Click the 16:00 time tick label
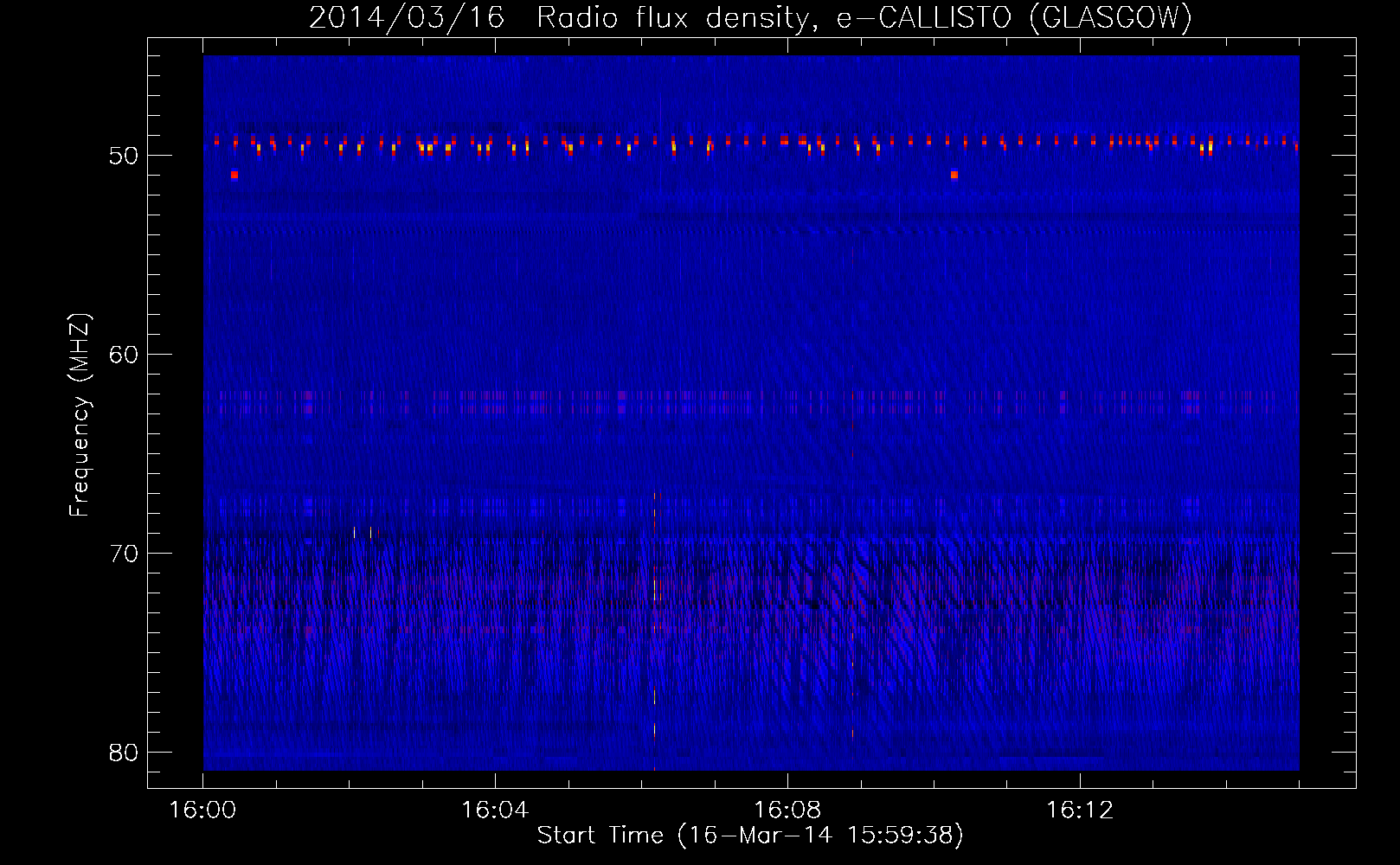This screenshot has width=1400, height=865. click(x=202, y=811)
